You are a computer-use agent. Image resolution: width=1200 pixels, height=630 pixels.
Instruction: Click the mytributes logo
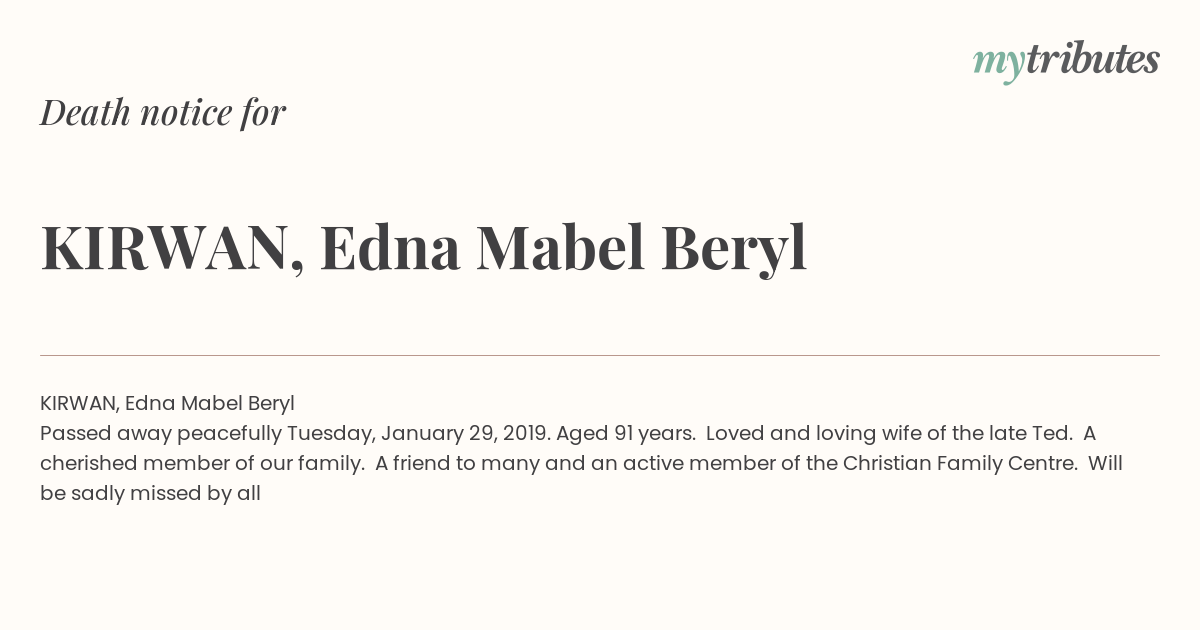pyautogui.click(x=1066, y=62)
